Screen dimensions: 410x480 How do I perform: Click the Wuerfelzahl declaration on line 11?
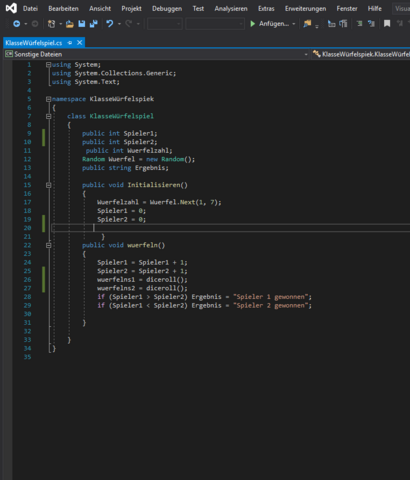pyautogui.click(x=148, y=151)
